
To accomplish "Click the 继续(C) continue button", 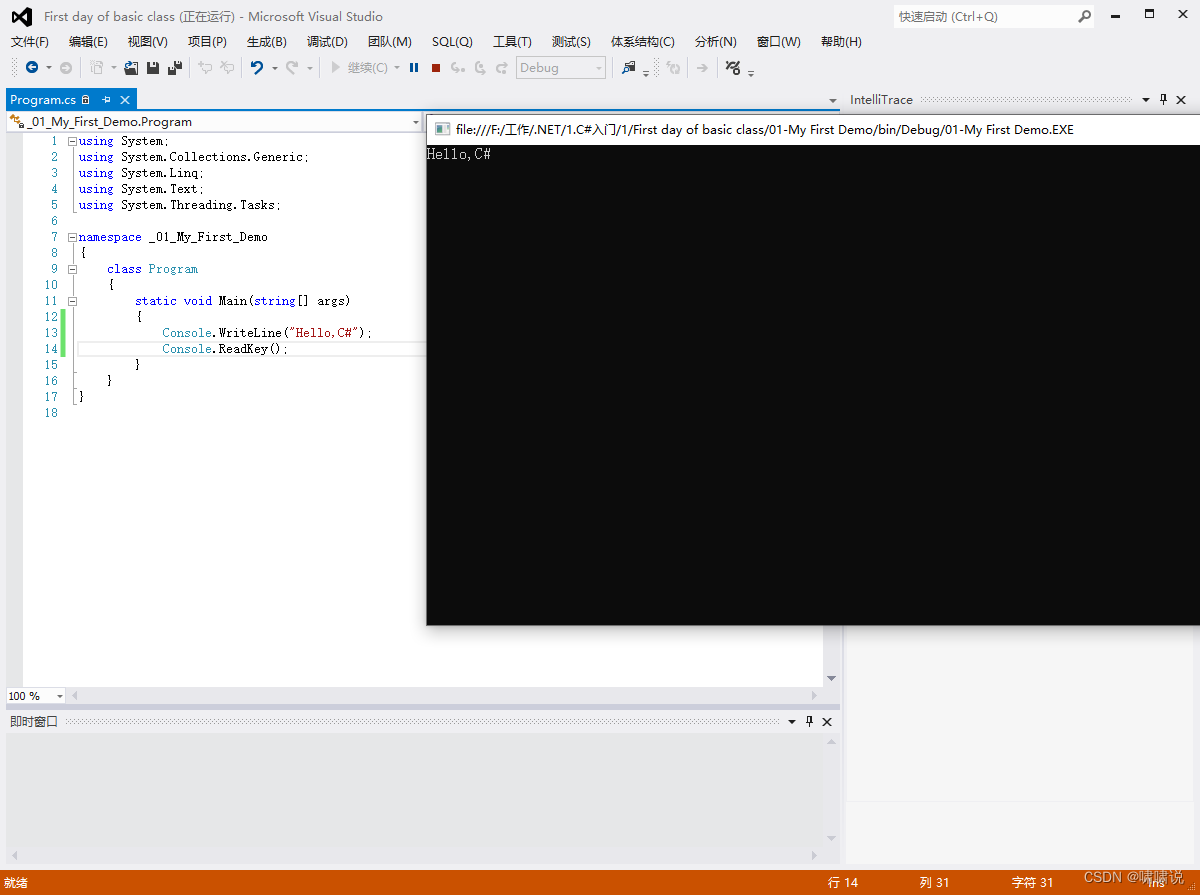I will click(360, 67).
